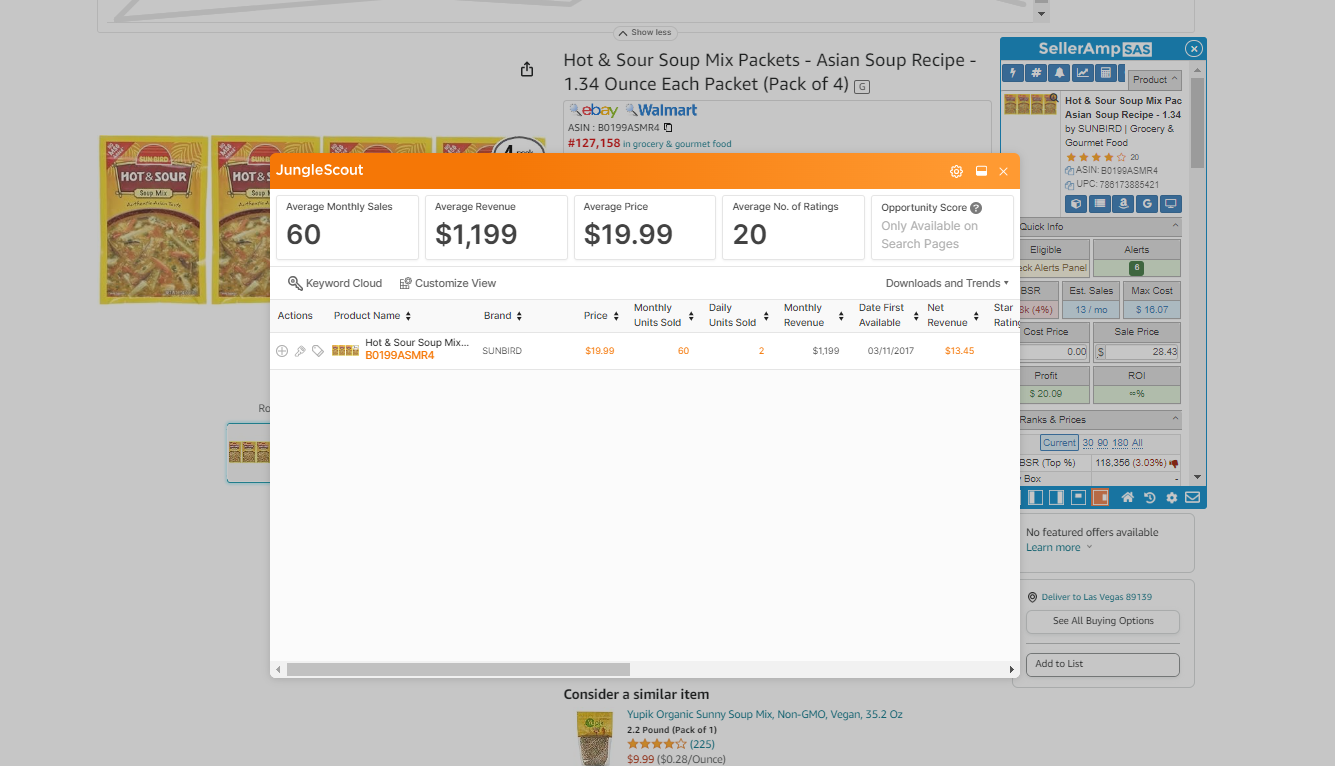Select 180-day range in Ranks & Prices
This screenshot has height=766, width=1335.
point(1120,443)
